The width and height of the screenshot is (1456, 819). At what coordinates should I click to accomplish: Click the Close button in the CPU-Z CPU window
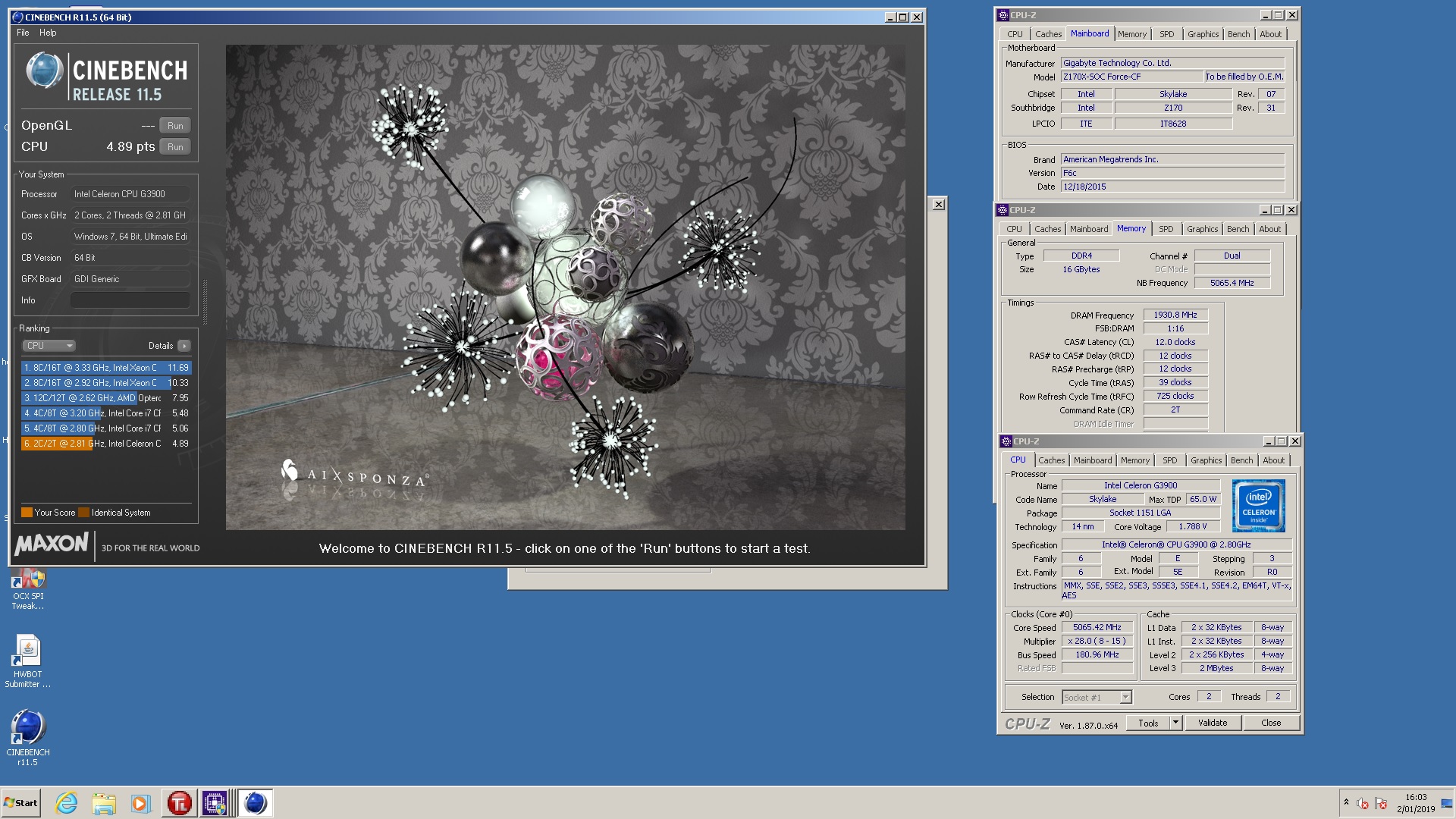point(1271,723)
